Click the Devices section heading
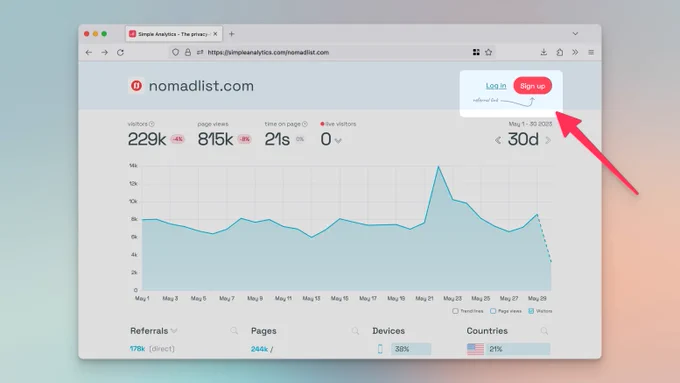Viewport: 680px width, 383px height. pyautogui.click(x=389, y=331)
